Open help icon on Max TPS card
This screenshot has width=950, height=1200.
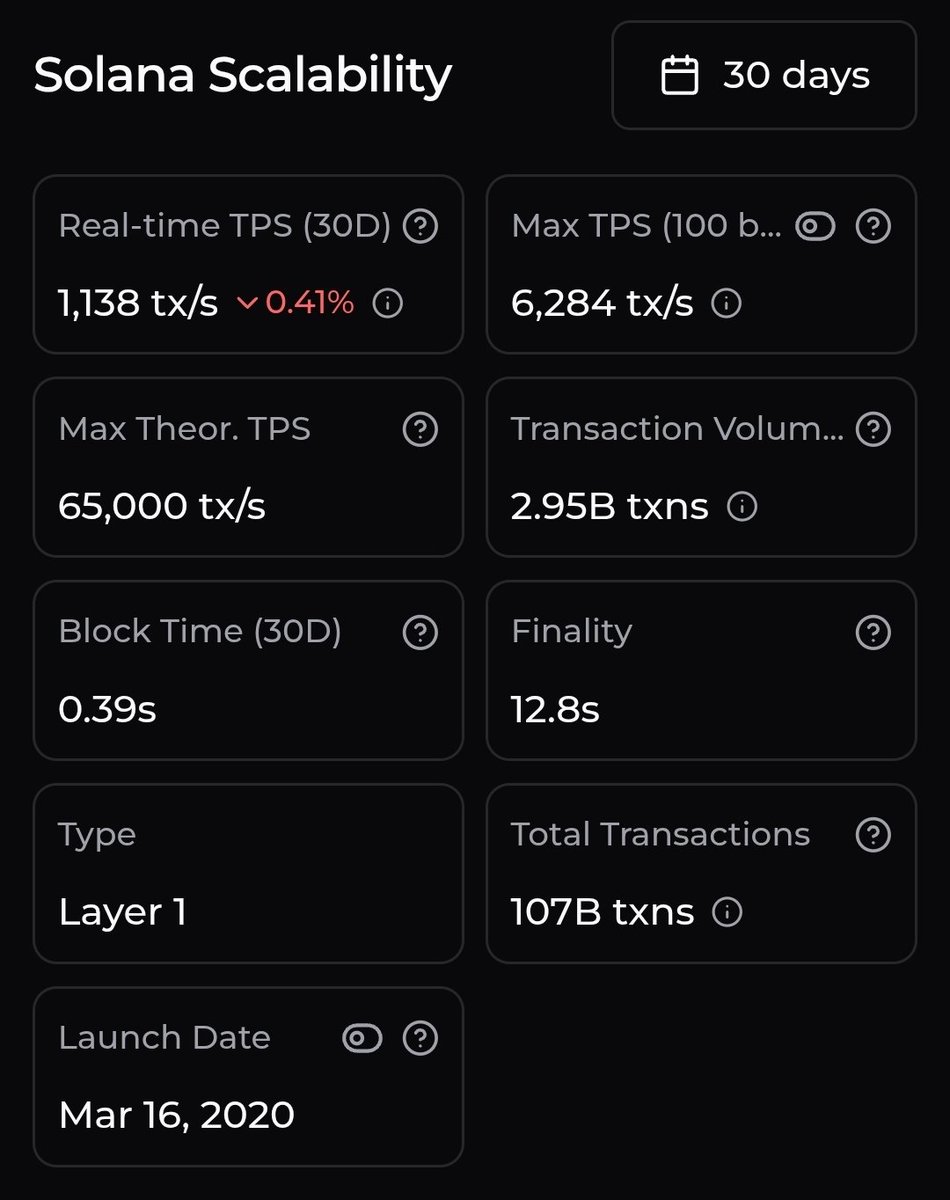(x=874, y=227)
